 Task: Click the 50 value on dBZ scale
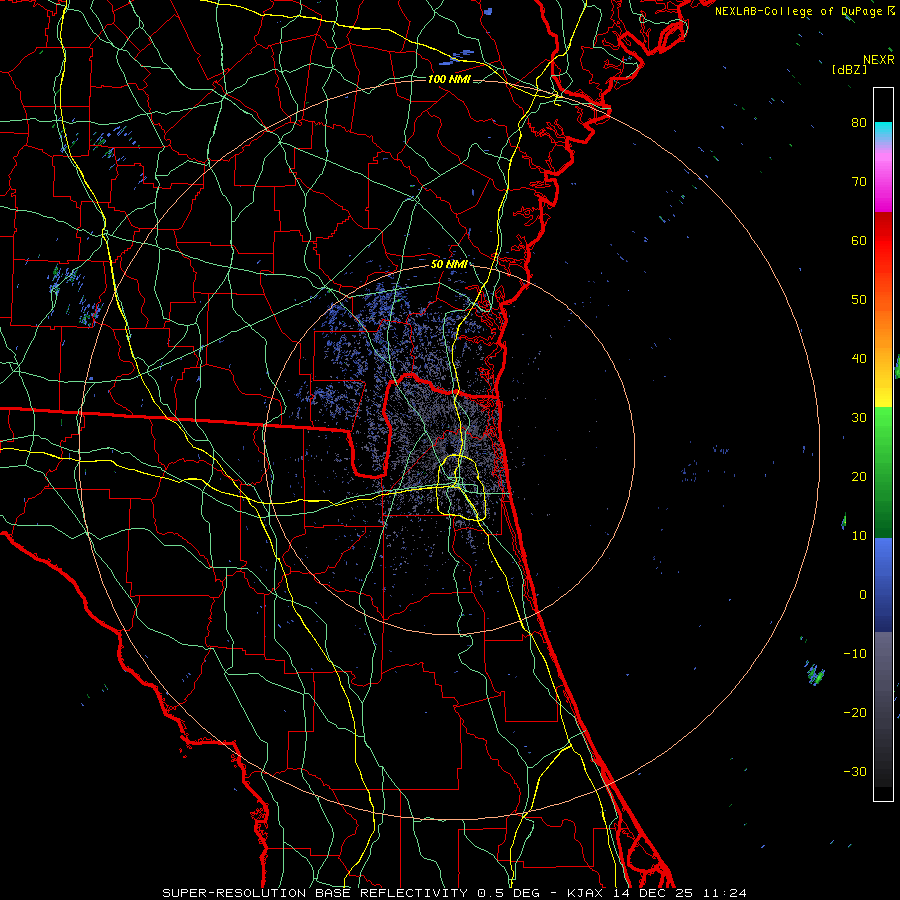click(859, 300)
